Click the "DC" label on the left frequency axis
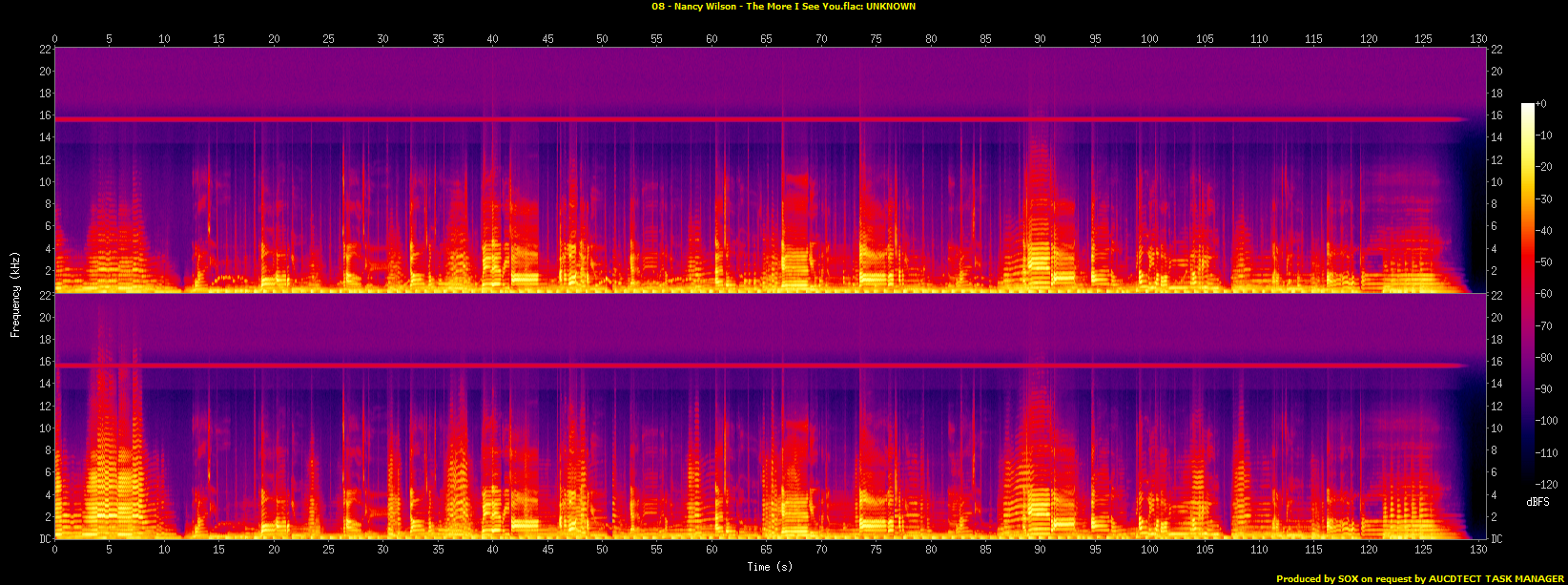1568x585 pixels. (x=44, y=539)
